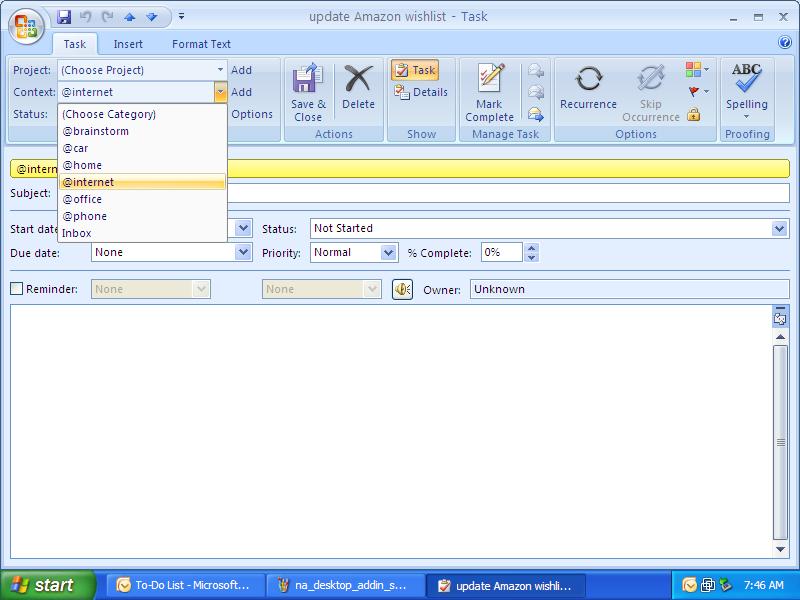
Task: Switch to the Insert ribbon tab
Action: pos(128,44)
